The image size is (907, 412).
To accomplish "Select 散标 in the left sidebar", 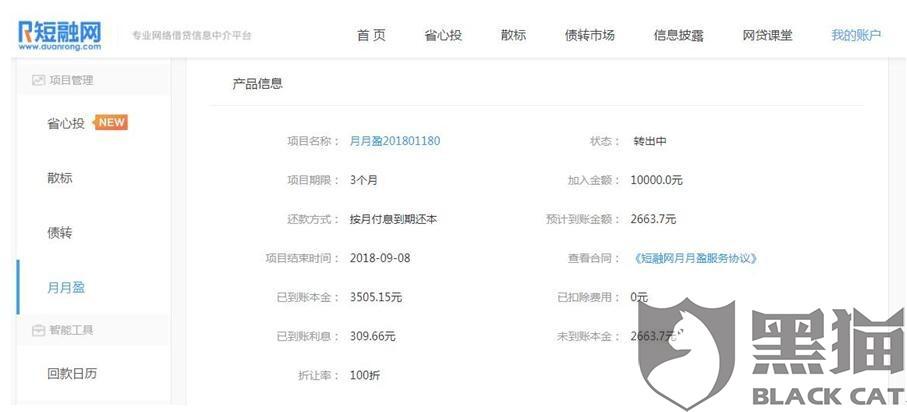I will (x=60, y=178).
